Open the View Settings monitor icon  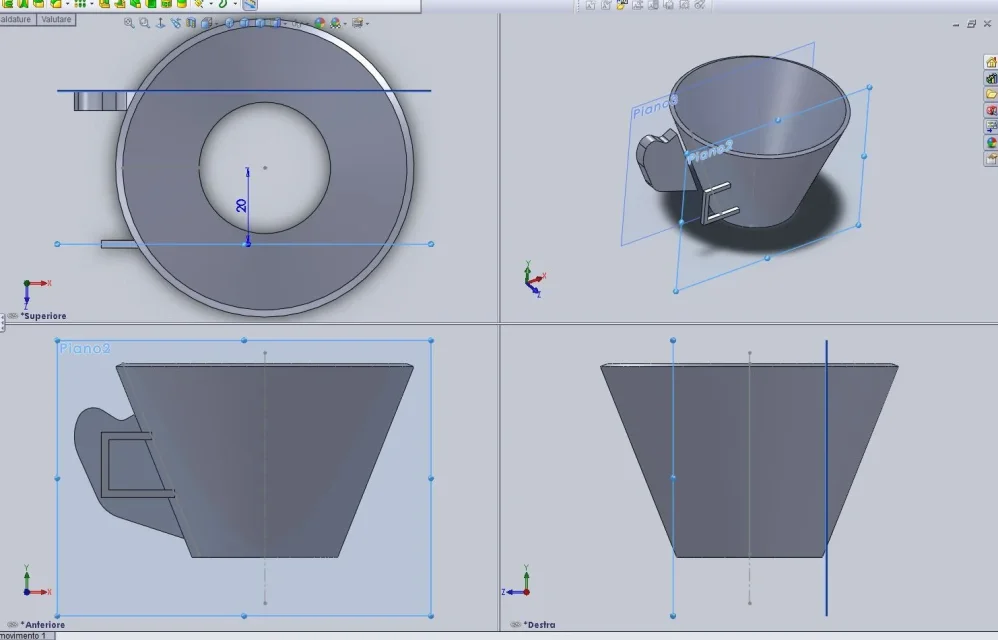[358, 23]
